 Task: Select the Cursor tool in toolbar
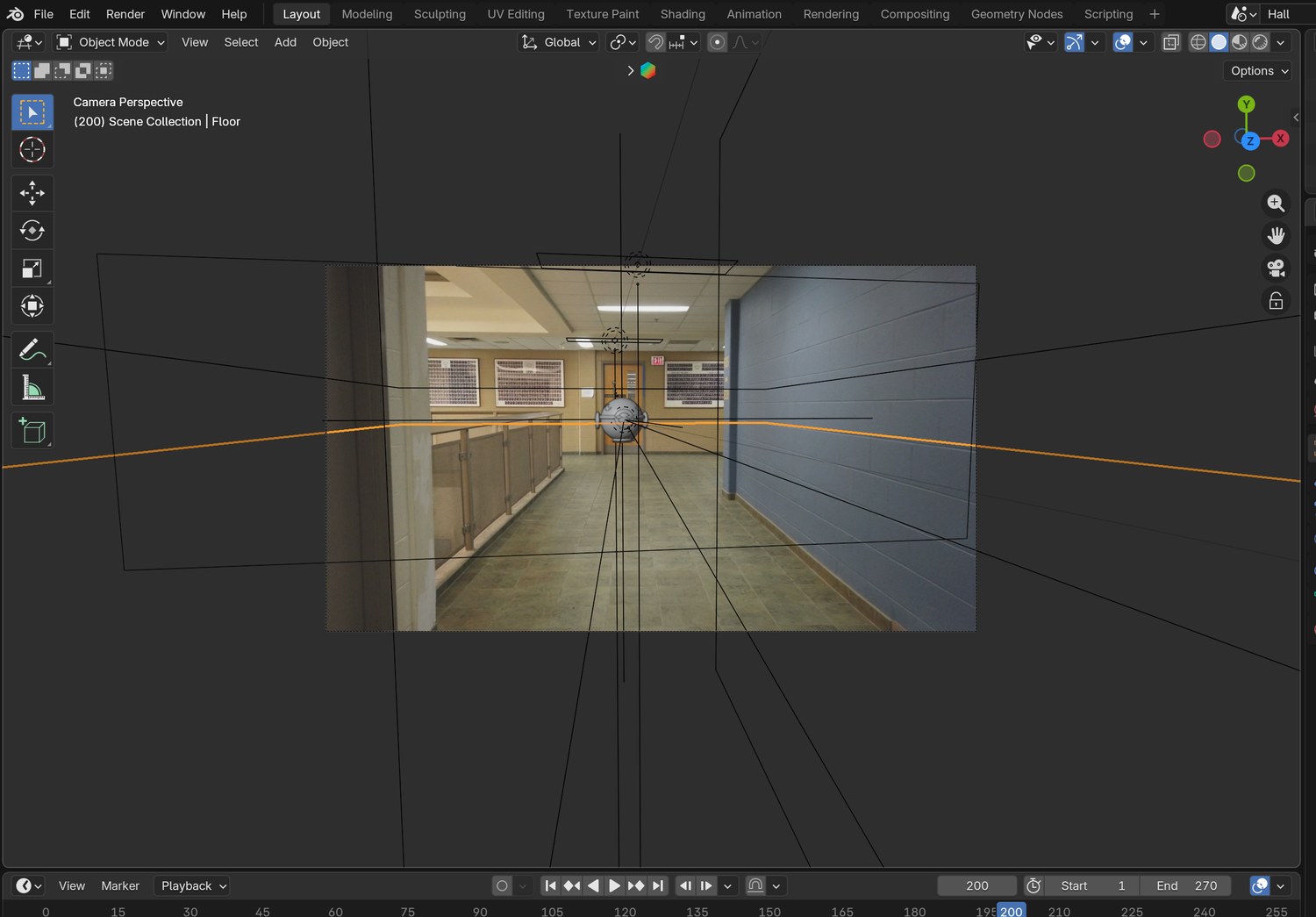click(x=32, y=150)
